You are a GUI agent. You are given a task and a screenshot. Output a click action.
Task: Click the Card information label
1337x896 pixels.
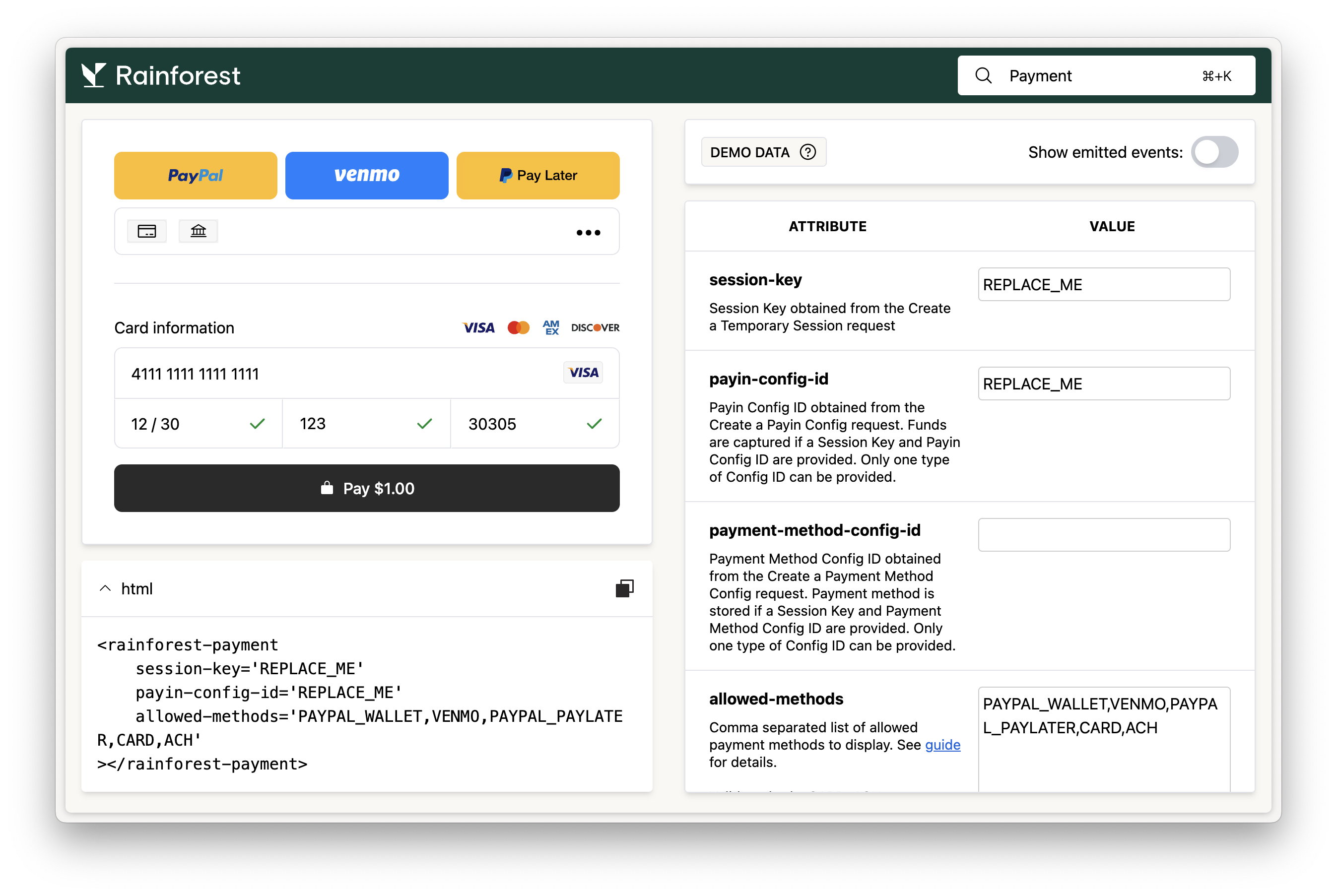pyautogui.click(x=174, y=327)
